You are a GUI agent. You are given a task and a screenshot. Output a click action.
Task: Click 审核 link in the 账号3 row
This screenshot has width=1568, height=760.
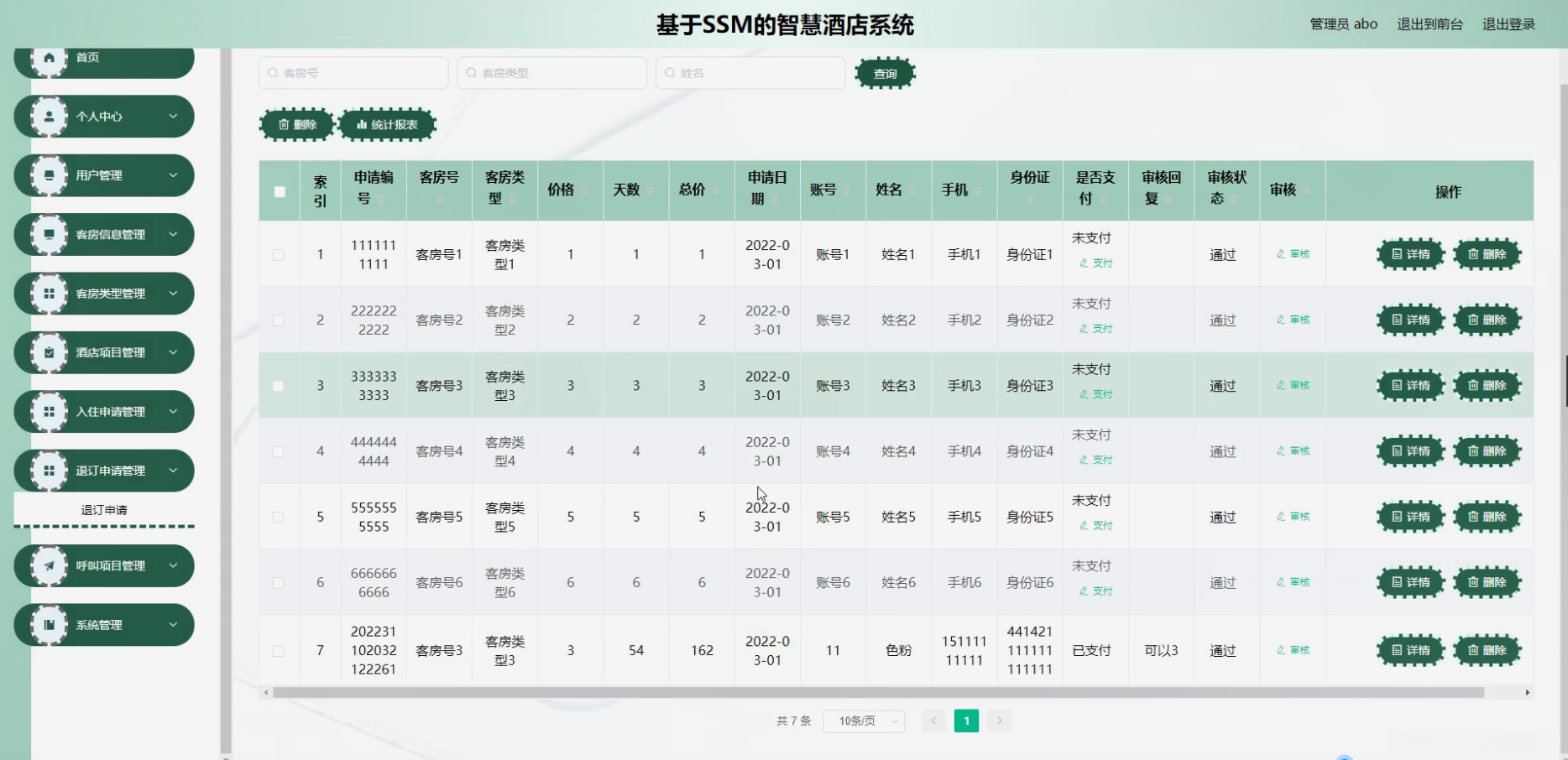tap(1293, 386)
